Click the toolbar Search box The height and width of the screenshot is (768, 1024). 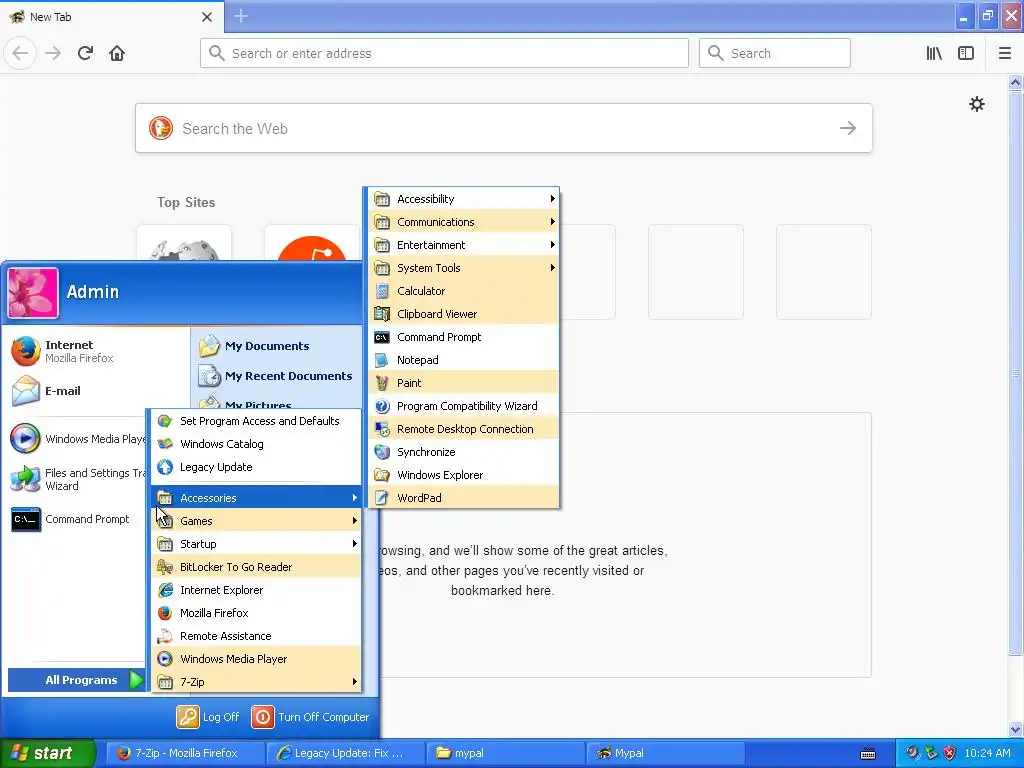pyautogui.click(x=775, y=53)
